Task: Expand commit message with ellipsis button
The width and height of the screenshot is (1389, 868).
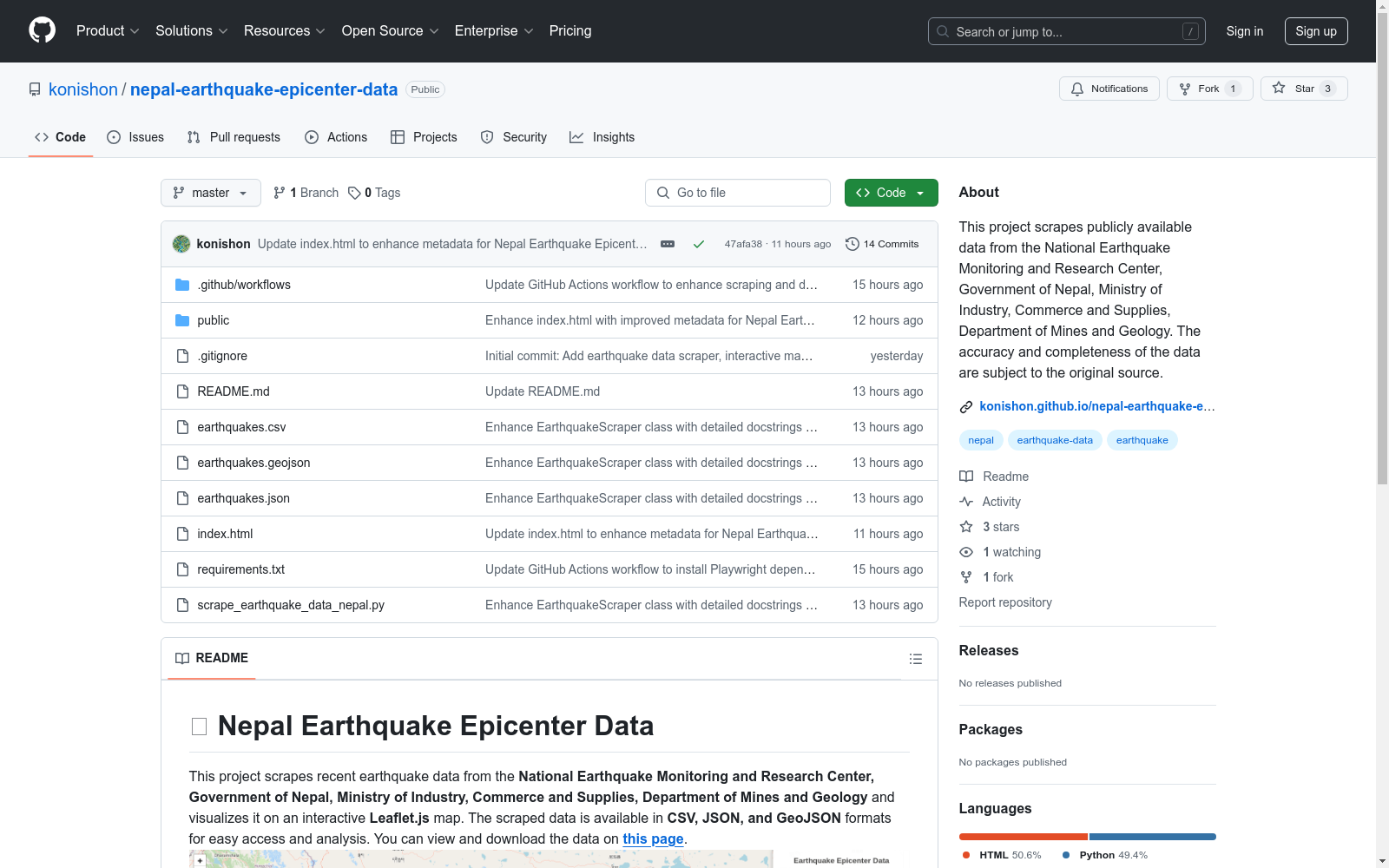Action: pyautogui.click(x=668, y=244)
